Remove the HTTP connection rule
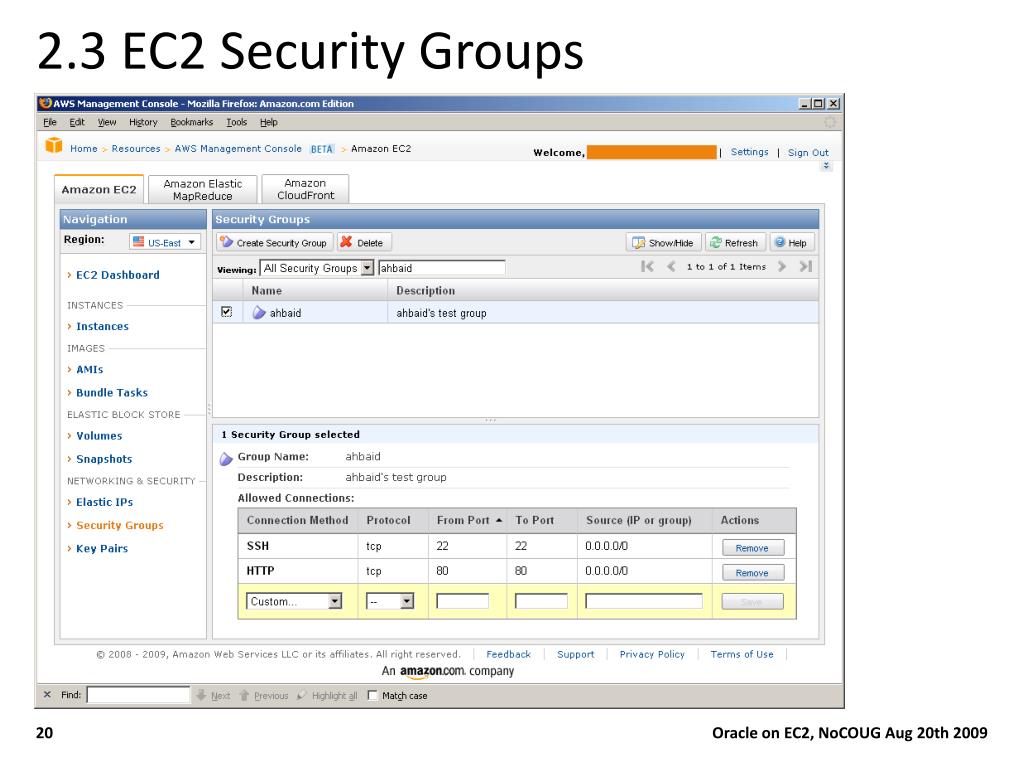1024x768 pixels. coord(753,572)
